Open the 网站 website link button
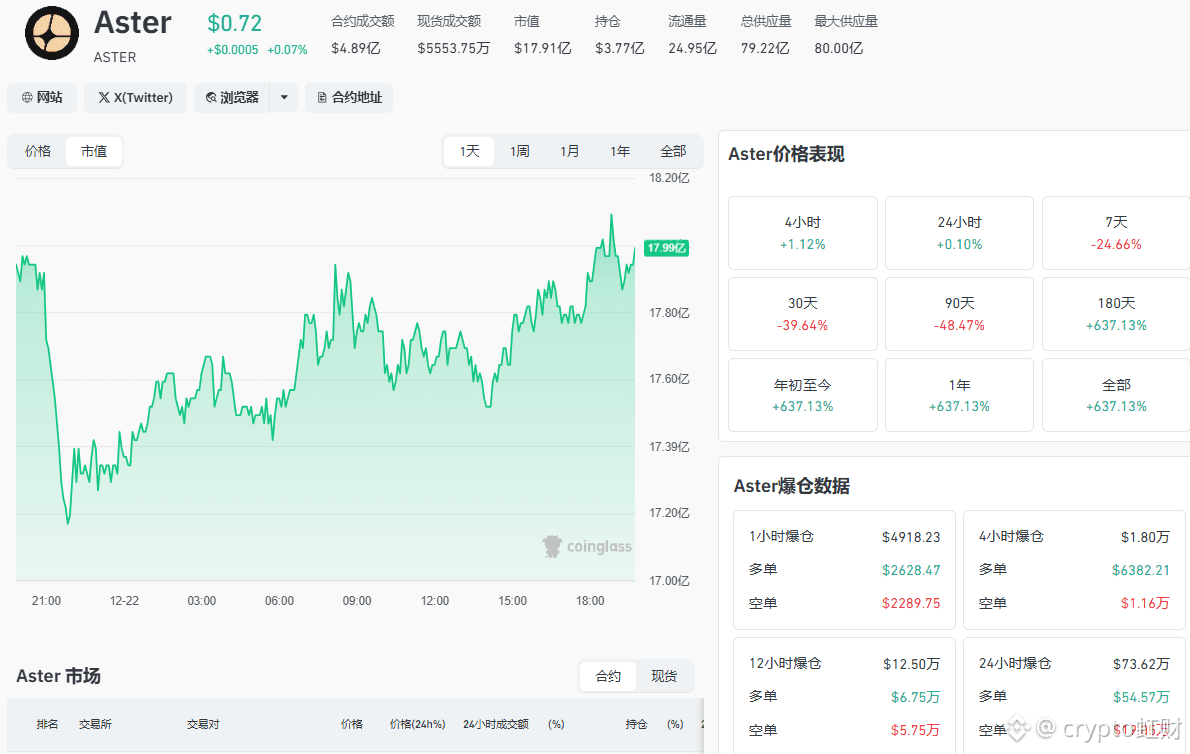This screenshot has width=1190, height=754. click(x=42, y=97)
